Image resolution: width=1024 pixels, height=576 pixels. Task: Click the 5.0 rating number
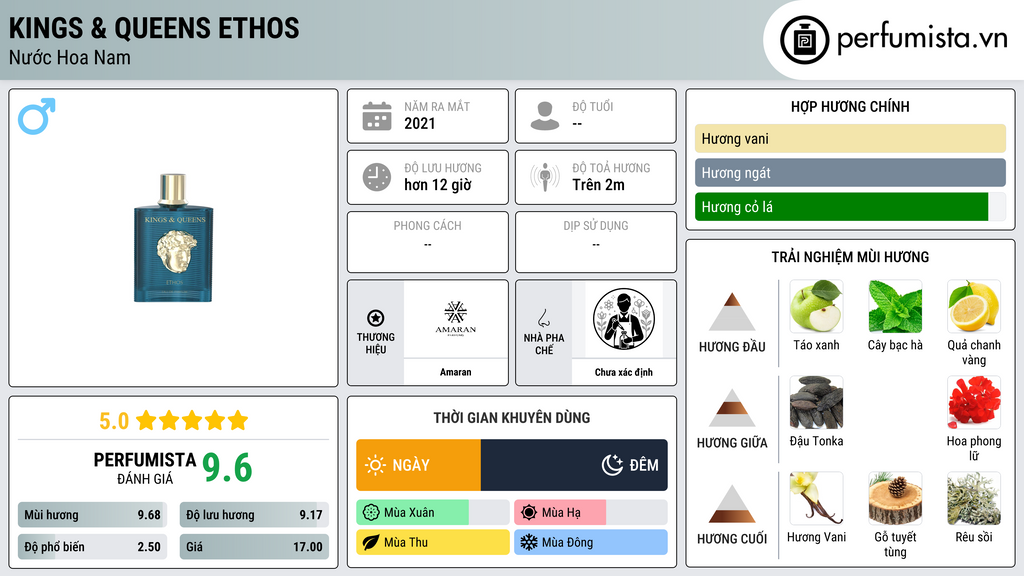tap(114, 421)
